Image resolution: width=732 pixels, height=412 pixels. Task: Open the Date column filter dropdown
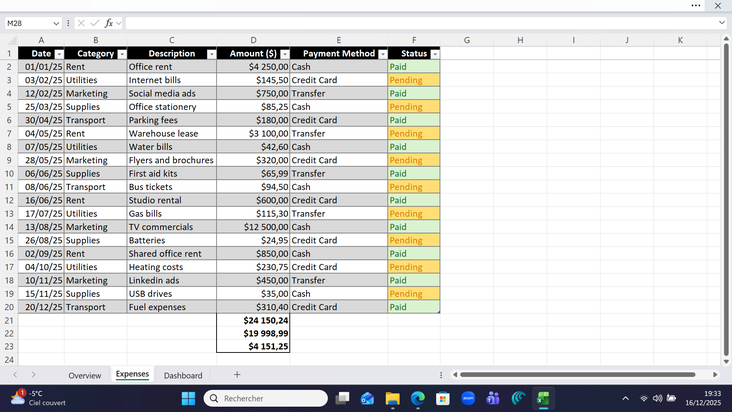[59, 54]
